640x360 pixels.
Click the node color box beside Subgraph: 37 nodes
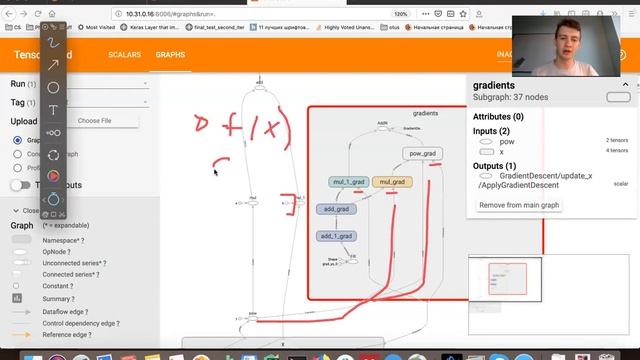coord(618,97)
